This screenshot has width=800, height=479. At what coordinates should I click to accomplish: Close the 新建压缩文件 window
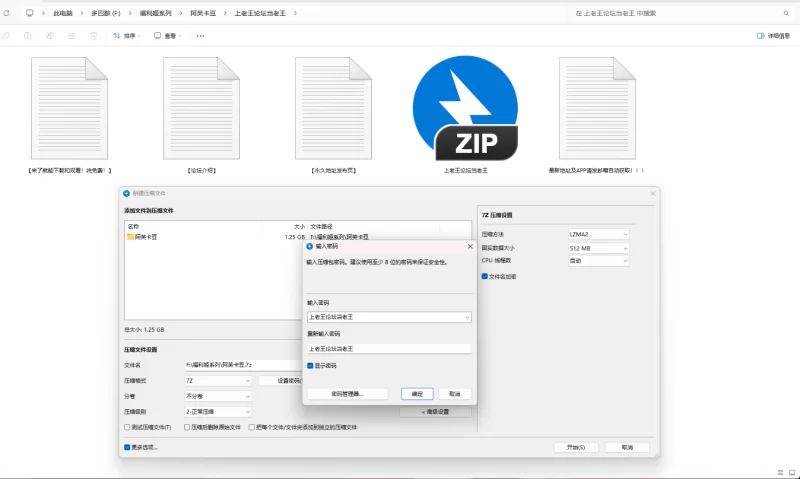click(x=653, y=193)
